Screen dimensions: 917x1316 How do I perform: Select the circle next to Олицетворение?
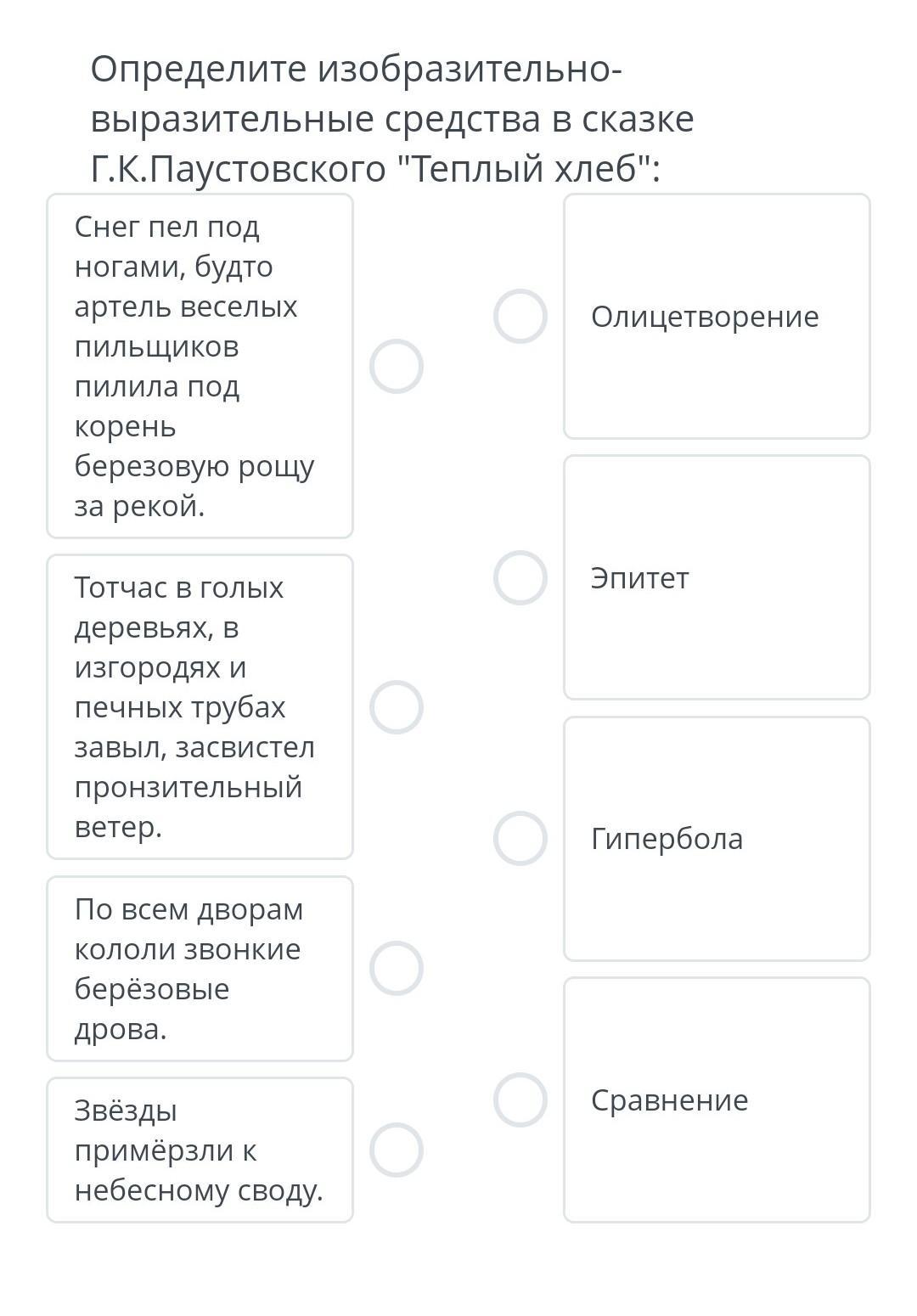tap(520, 317)
